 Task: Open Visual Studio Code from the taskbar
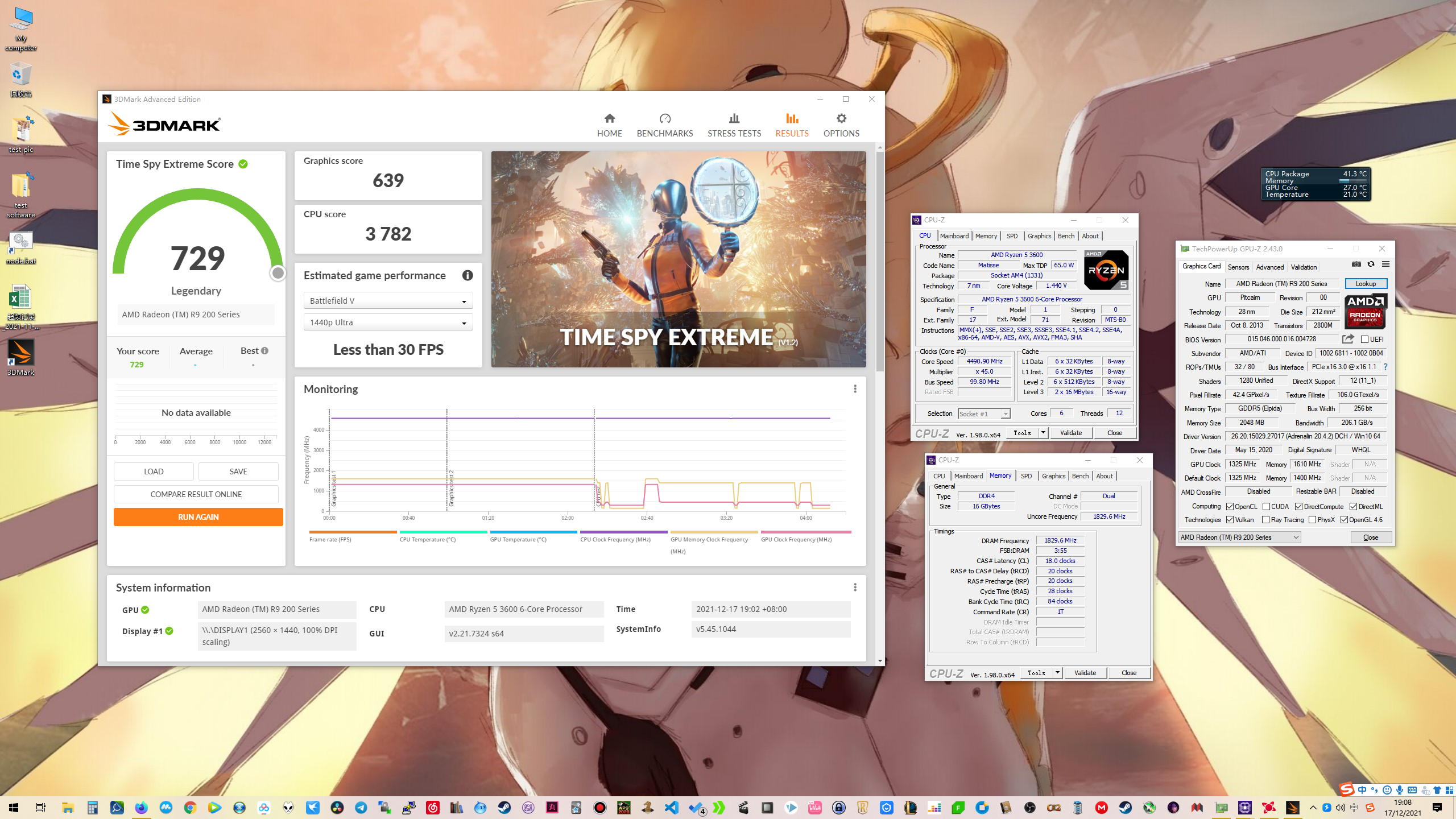672,807
